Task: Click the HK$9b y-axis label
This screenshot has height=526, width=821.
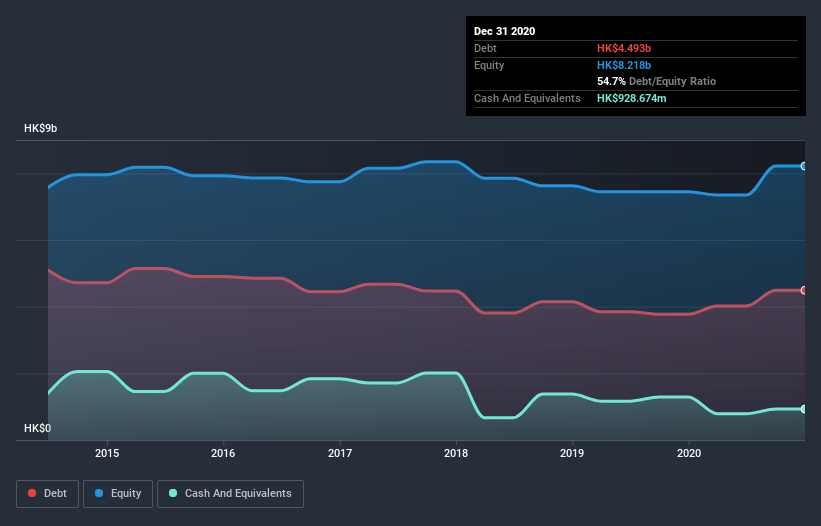Action: click(x=40, y=128)
